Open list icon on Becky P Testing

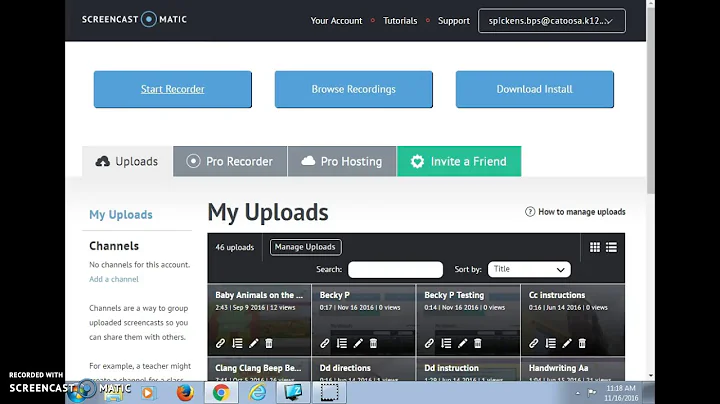pyautogui.click(x=446, y=343)
